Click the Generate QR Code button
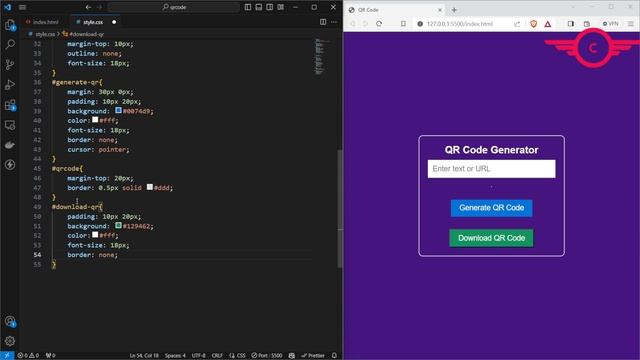Screen dimensions: 640x360 pyautogui.click(x=491, y=208)
